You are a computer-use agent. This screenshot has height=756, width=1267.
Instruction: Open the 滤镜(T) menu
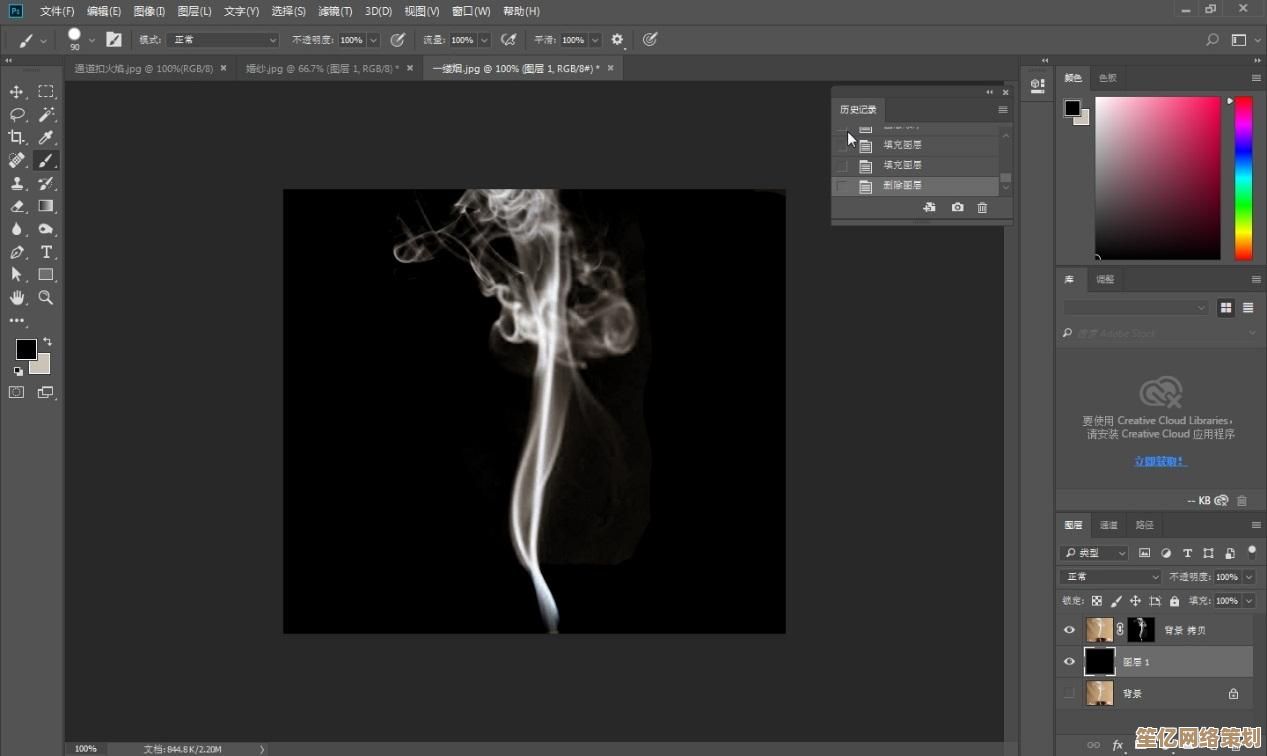coord(335,11)
